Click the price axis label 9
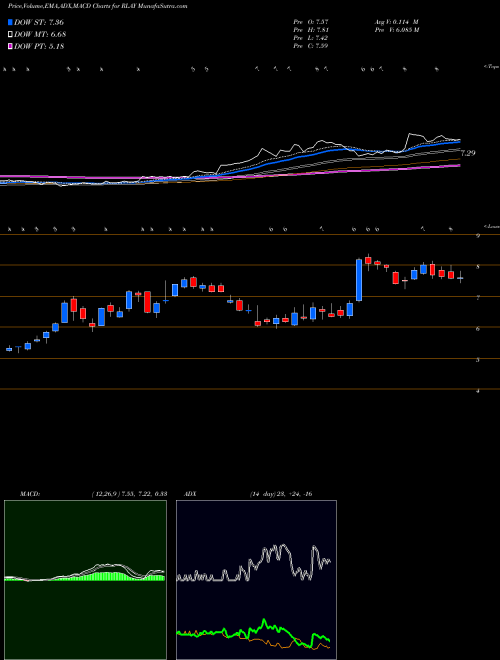Screen dimensions: 500x660 (x=478, y=236)
